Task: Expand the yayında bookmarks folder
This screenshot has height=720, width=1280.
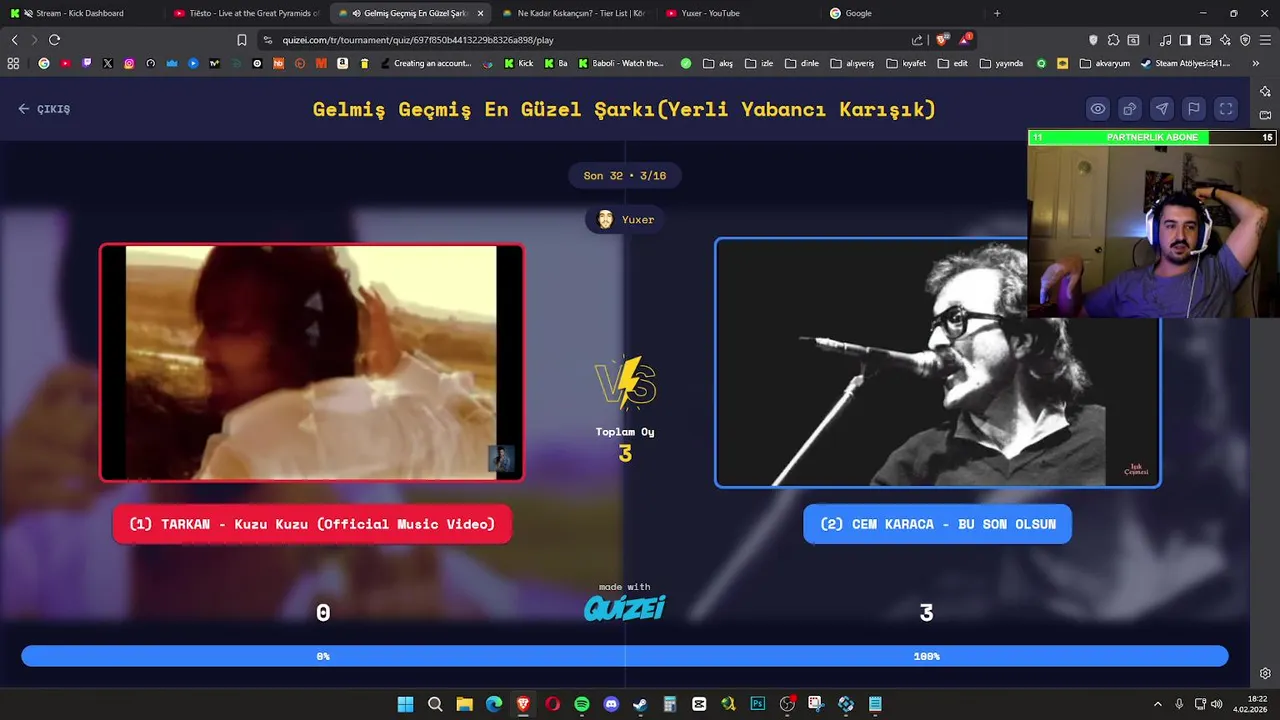Action: click(x=1001, y=63)
